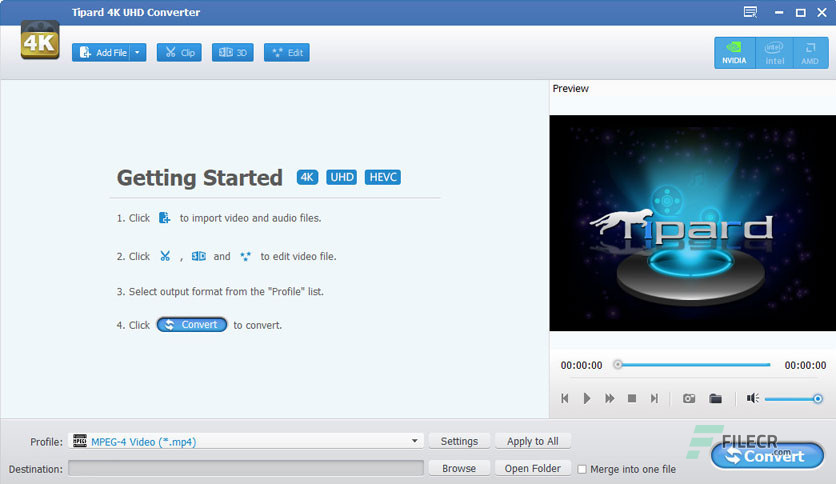This screenshot has width=836, height=484.
Task: Open the feedback menu icon in title bar
Action: tap(750, 12)
